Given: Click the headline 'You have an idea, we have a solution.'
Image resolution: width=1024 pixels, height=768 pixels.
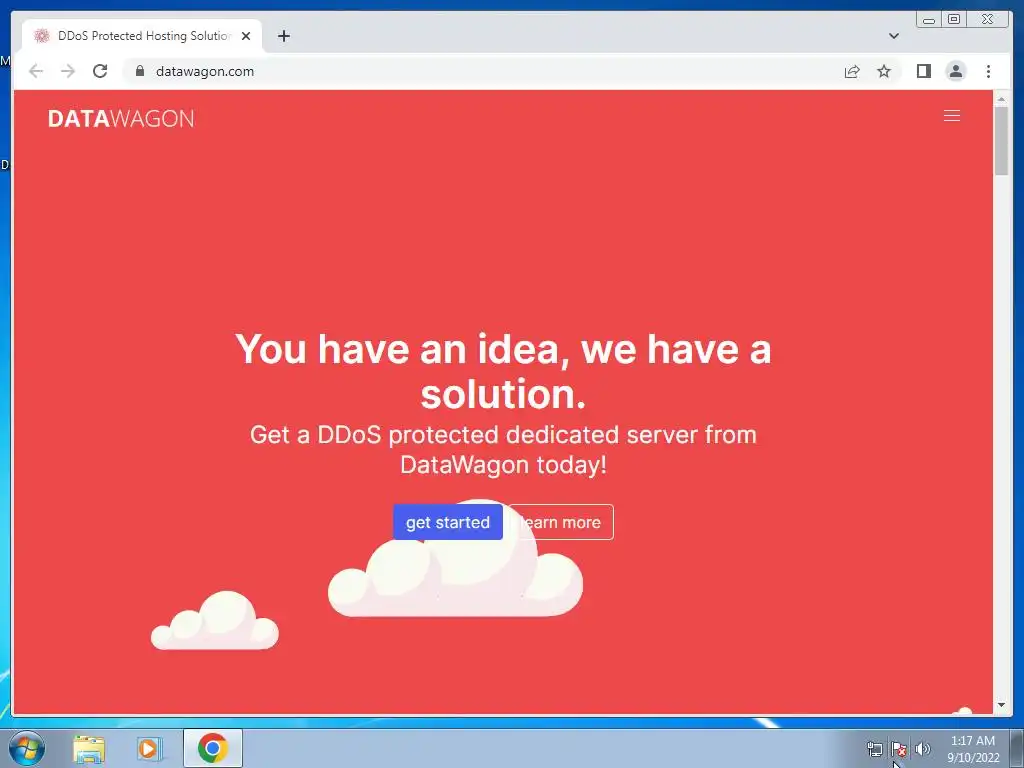Looking at the screenshot, I should pos(504,372).
